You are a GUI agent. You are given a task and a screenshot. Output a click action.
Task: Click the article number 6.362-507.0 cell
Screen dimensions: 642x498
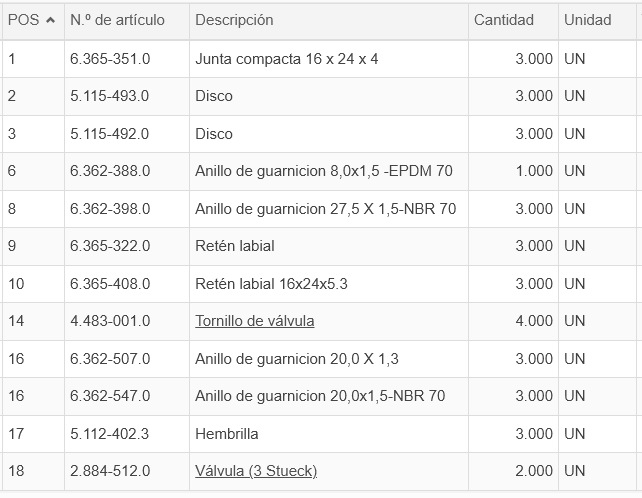(110, 359)
